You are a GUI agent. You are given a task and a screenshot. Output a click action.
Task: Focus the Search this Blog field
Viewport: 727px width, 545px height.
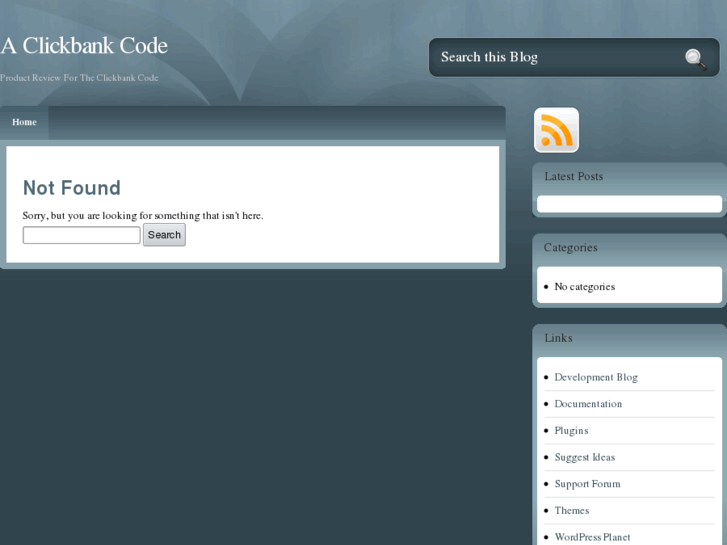(556, 58)
